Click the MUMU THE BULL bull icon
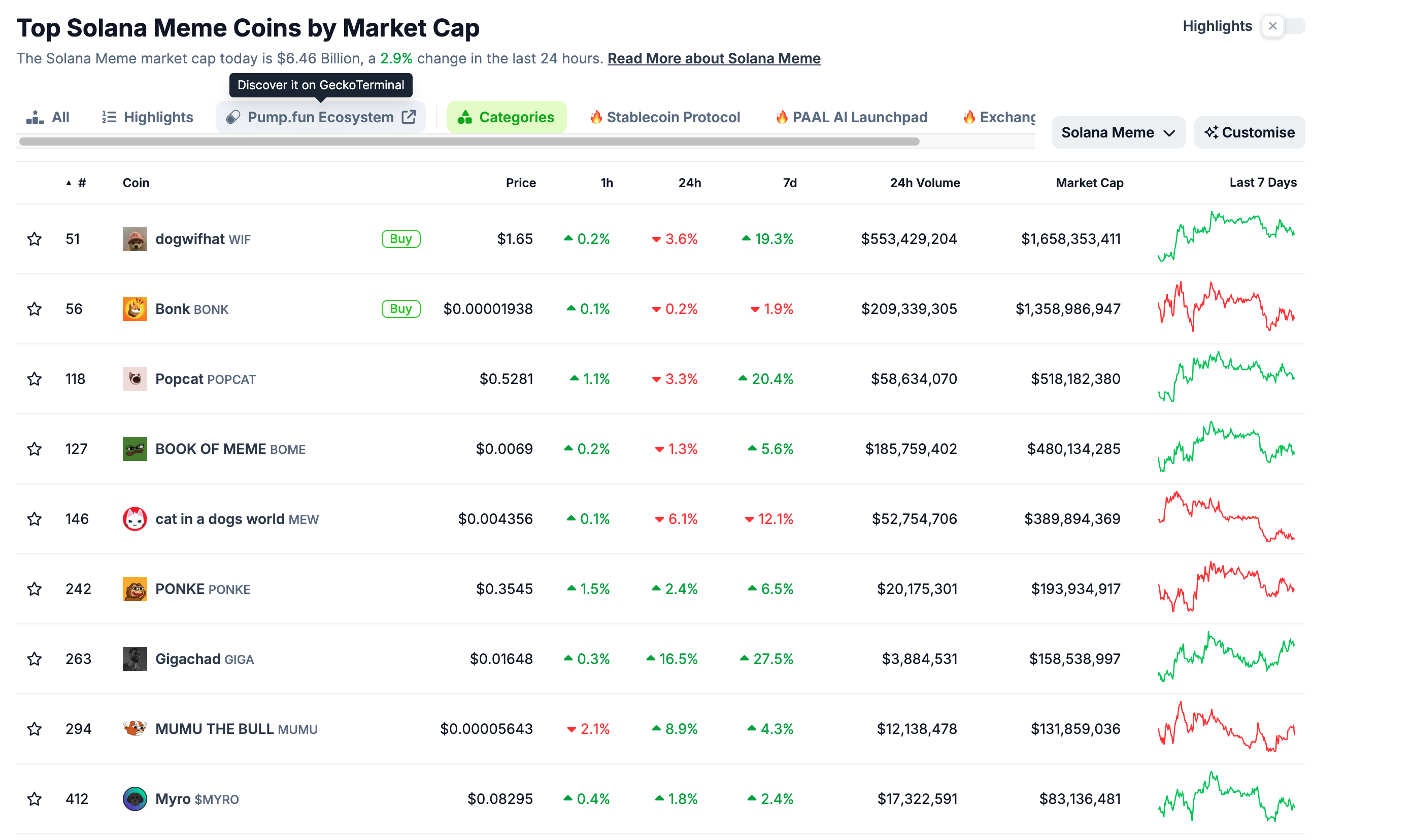This screenshot has width=1413, height=840. pyautogui.click(x=135, y=728)
